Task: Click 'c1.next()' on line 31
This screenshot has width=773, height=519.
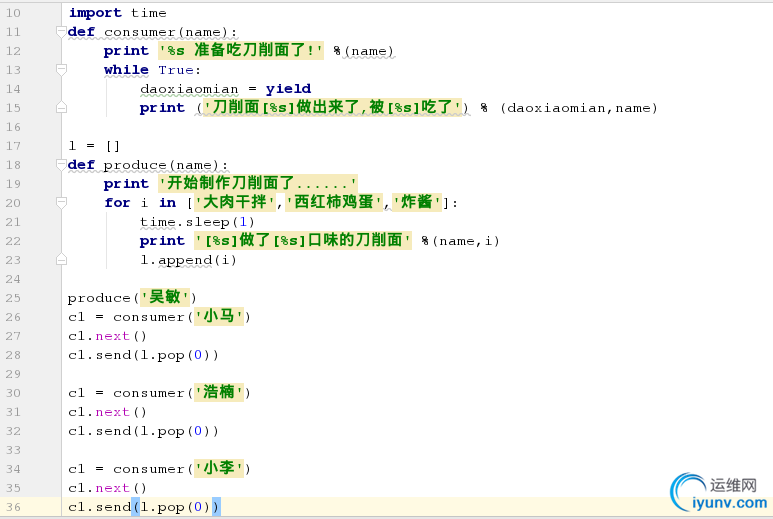Action: tap(107, 412)
